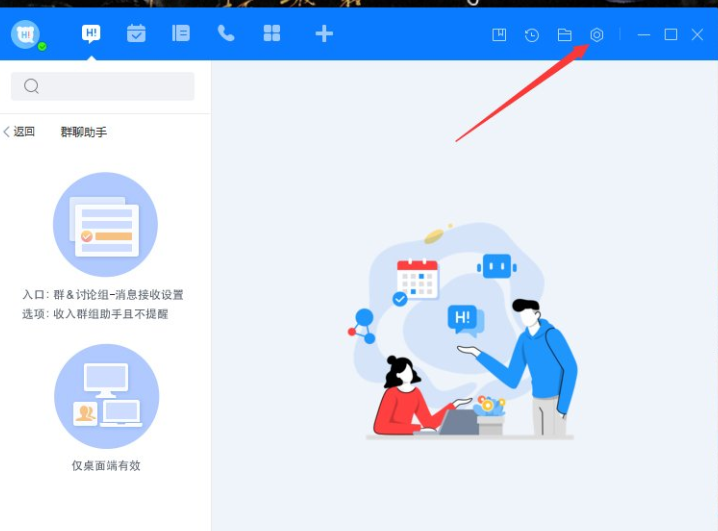Open the phone calls section
The width and height of the screenshot is (718, 531).
226,34
